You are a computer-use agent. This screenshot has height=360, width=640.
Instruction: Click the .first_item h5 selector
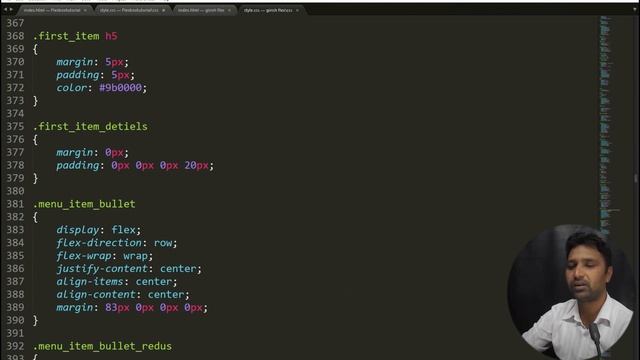point(75,36)
